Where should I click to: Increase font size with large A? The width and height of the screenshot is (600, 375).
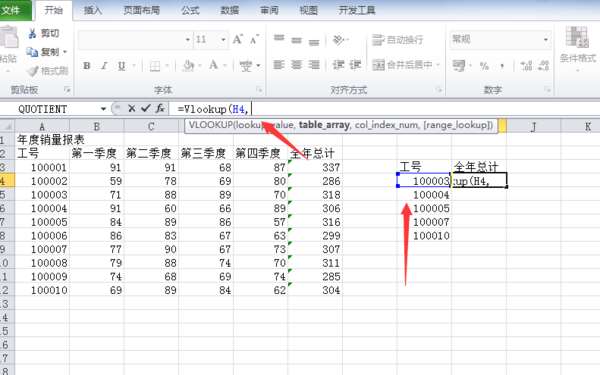[x=238, y=39]
